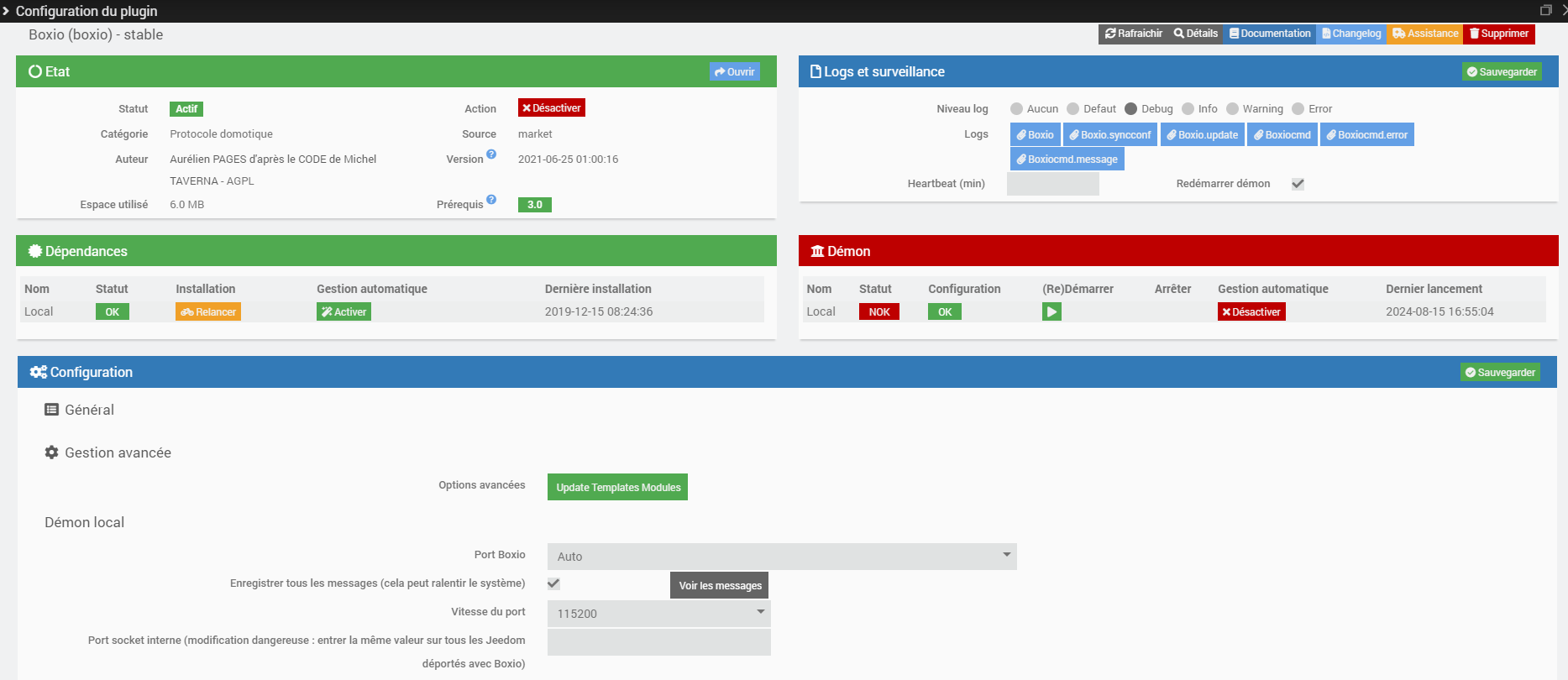Select the Defaut log level
Viewport: 1568px width, 680px height.
[1072, 109]
